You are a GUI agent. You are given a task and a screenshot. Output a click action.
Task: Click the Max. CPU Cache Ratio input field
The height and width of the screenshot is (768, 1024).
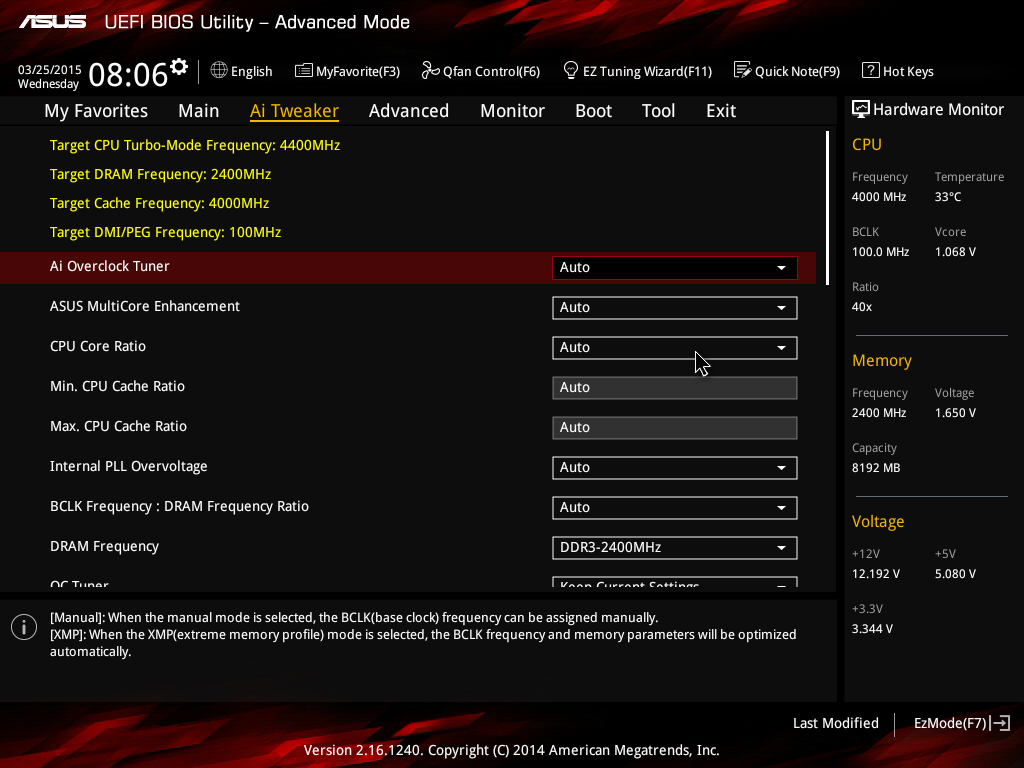pos(675,427)
